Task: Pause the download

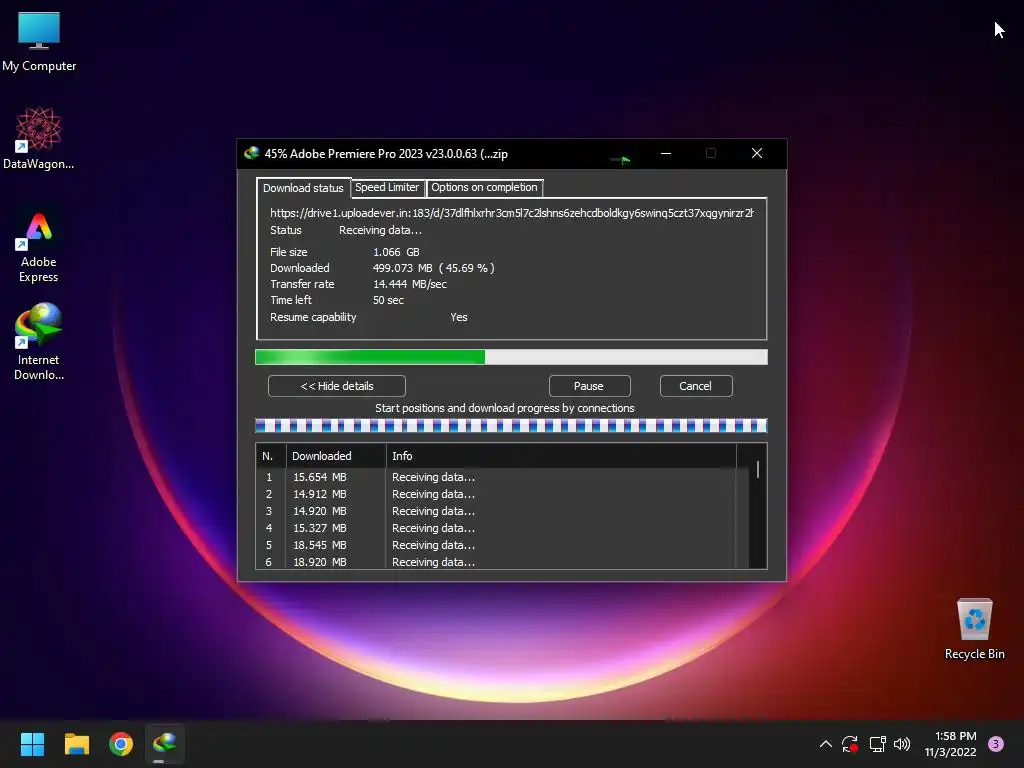Action: pos(589,386)
